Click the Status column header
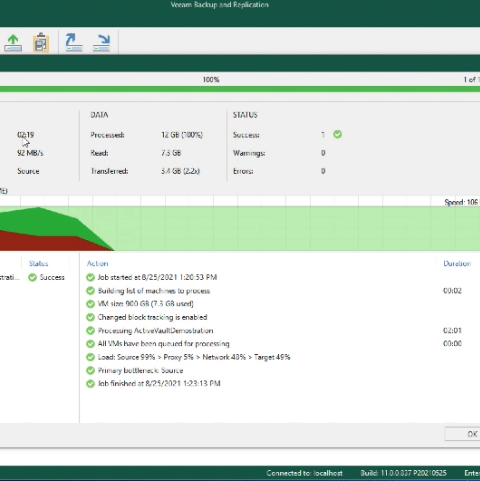The height and width of the screenshot is (481, 480). [x=38, y=263]
